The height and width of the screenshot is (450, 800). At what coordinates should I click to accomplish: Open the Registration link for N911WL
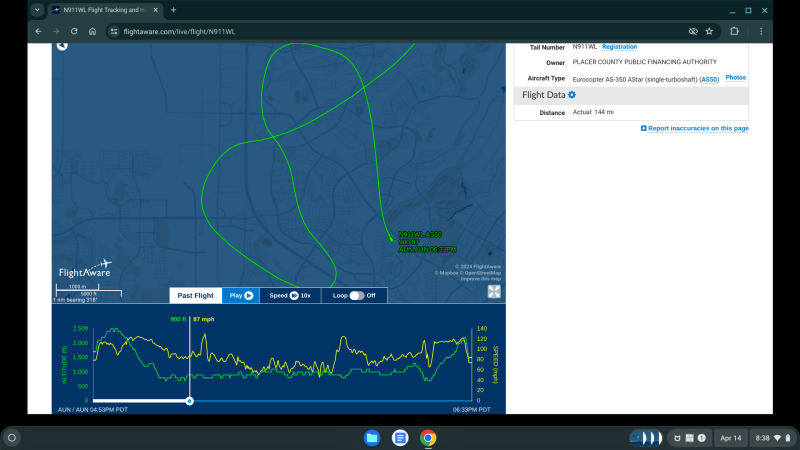pos(619,47)
